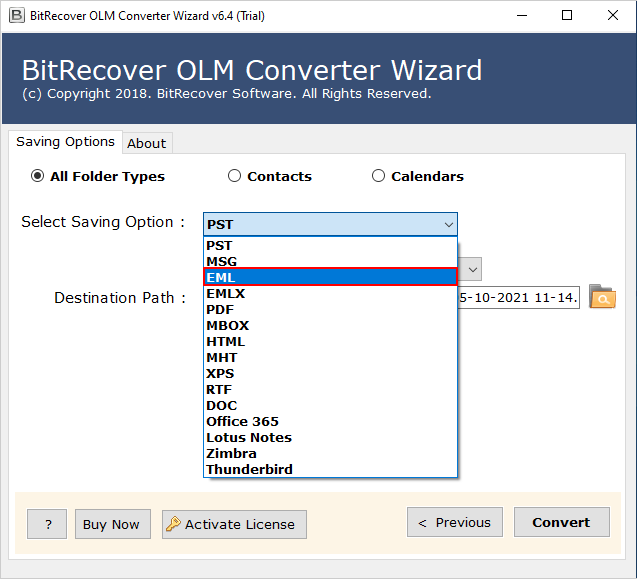This screenshot has height=579, width=637.
Task: Choose RTF from the saving option list
Action: pyautogui.click(x=330, y=389)
